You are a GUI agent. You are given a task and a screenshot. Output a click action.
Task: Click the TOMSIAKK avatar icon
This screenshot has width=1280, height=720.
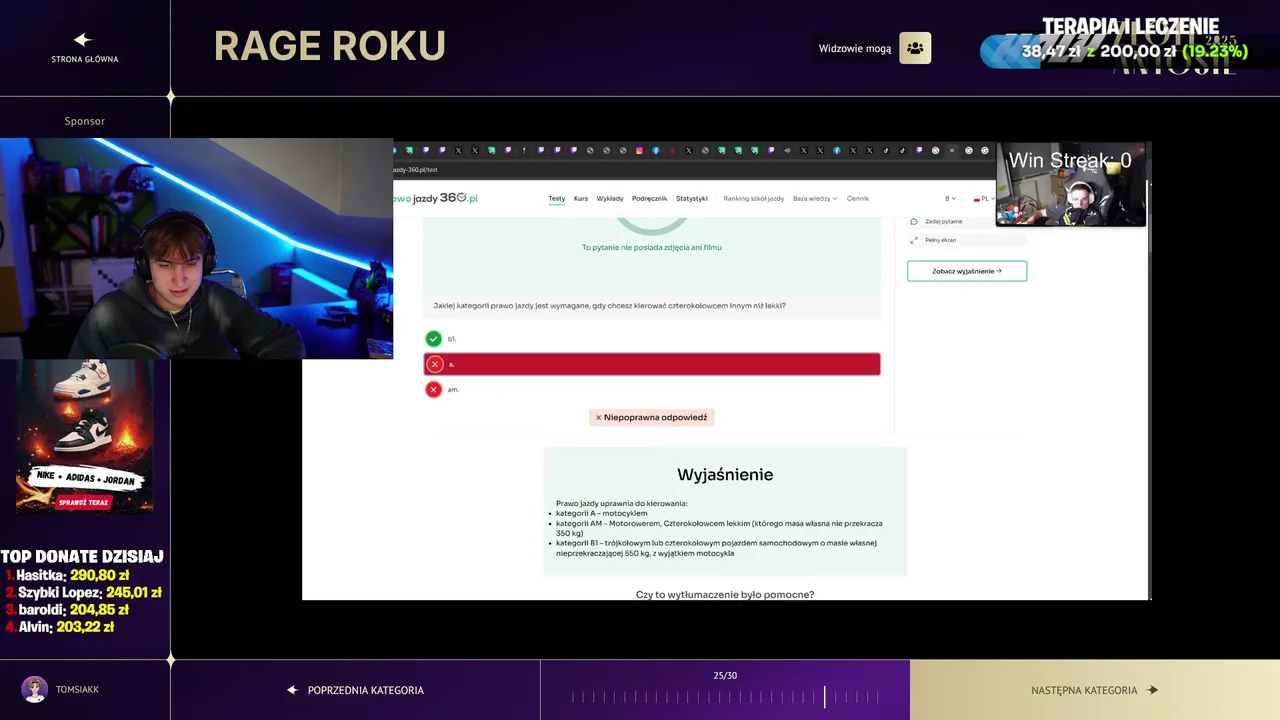click(35, 689)
